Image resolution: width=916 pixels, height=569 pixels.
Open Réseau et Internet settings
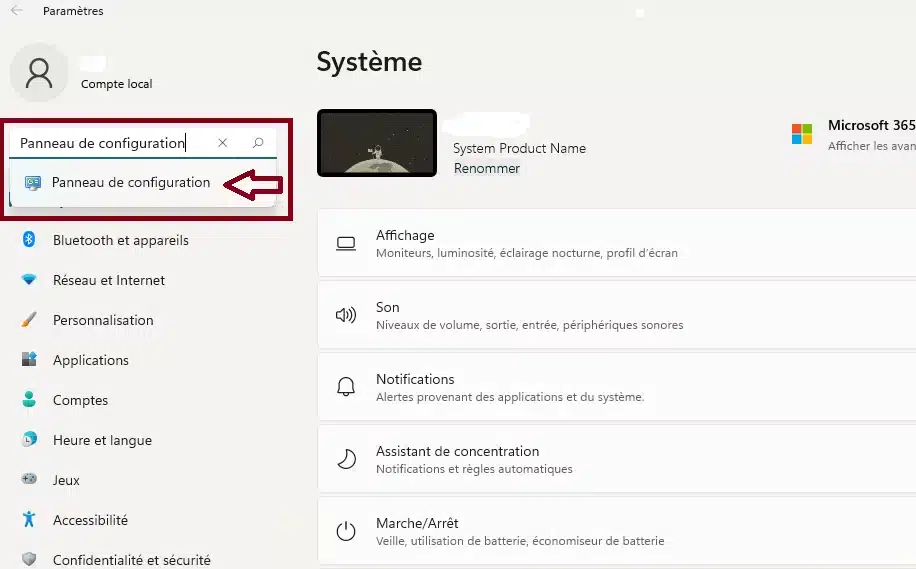pyautogui.click(x=108, y=280)
